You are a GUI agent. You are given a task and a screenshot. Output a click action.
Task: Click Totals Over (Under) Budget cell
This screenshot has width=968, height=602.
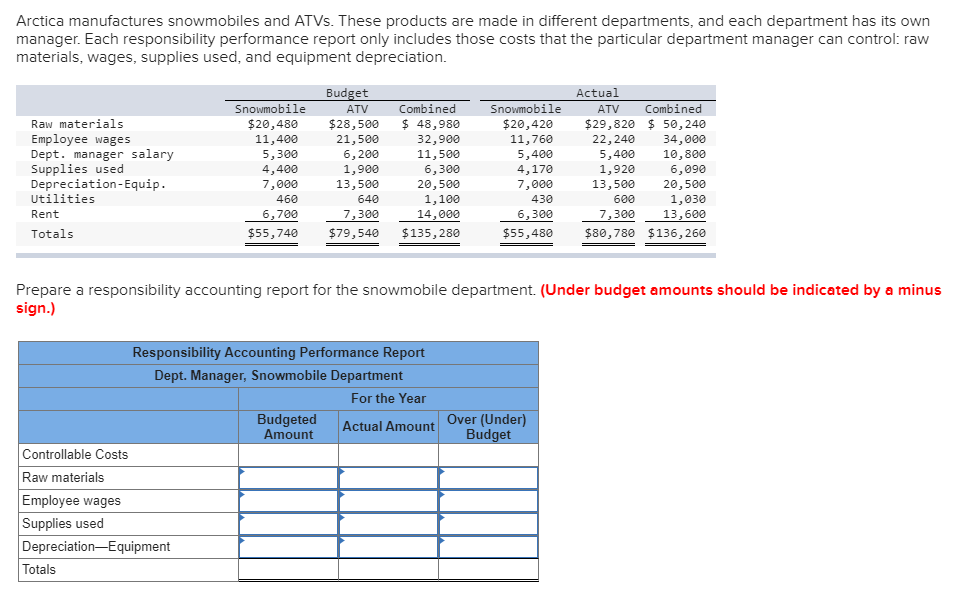click(x=488, y=569)
